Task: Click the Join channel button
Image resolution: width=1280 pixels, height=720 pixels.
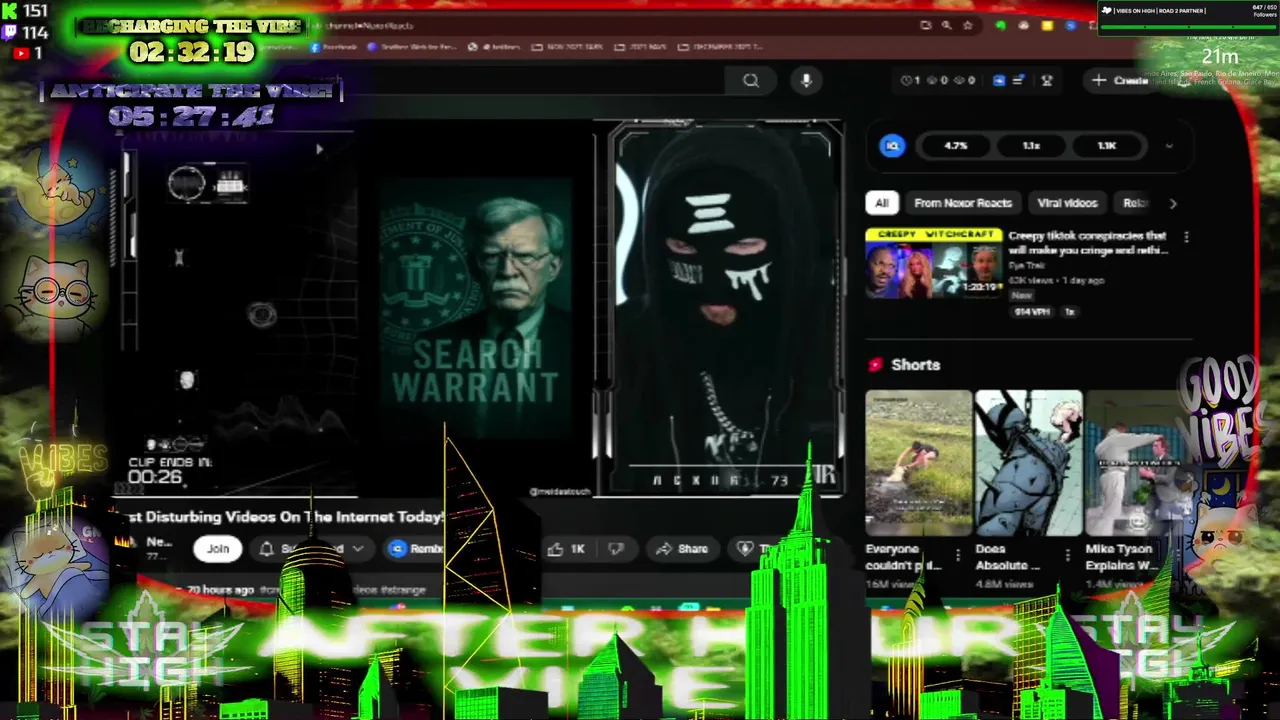Action: coord(218,548)
